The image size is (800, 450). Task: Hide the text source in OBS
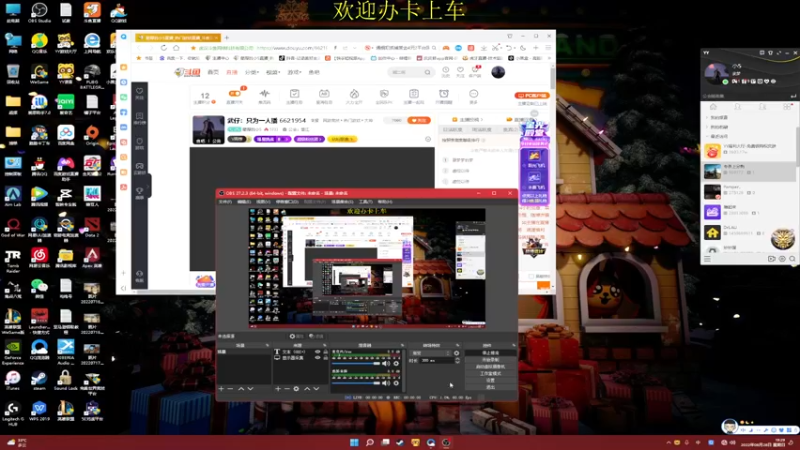tap(317, 352)
